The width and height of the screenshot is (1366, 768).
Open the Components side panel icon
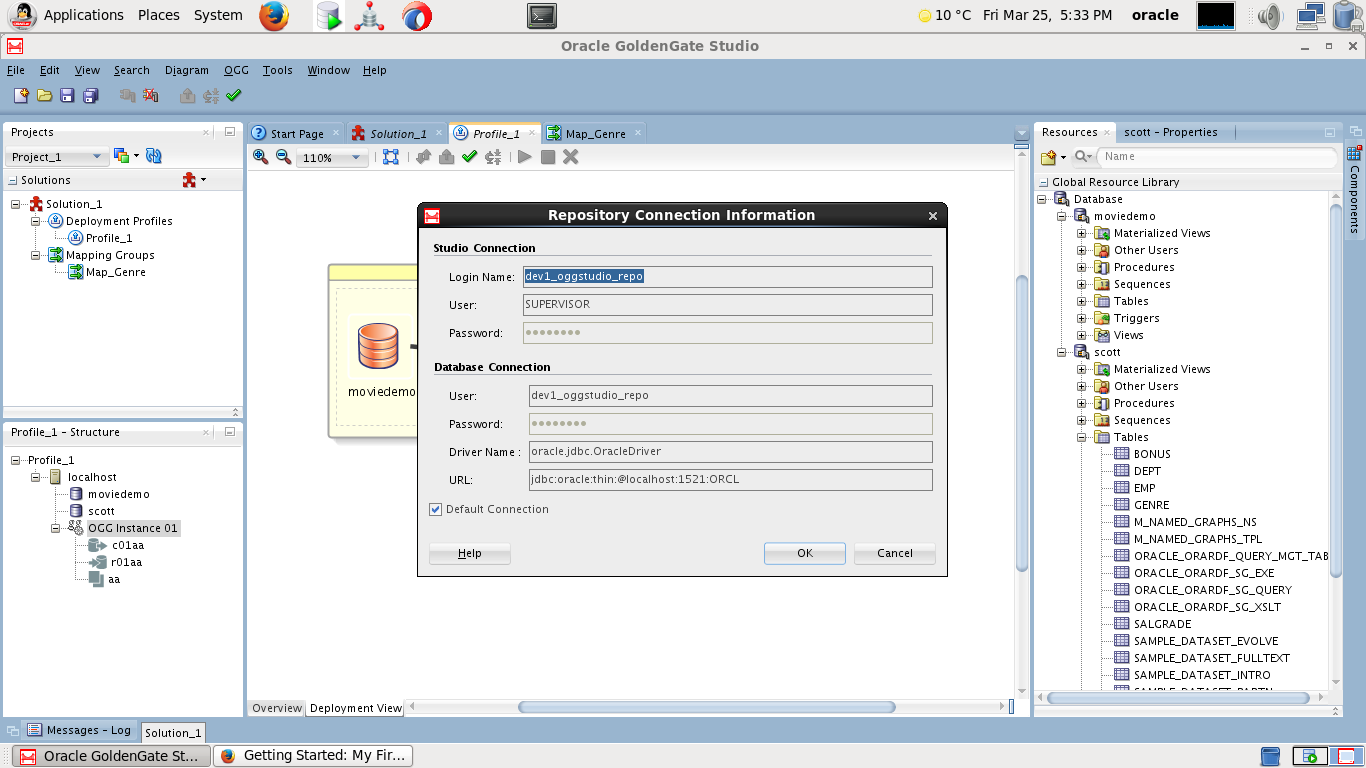coord(1355,153)
